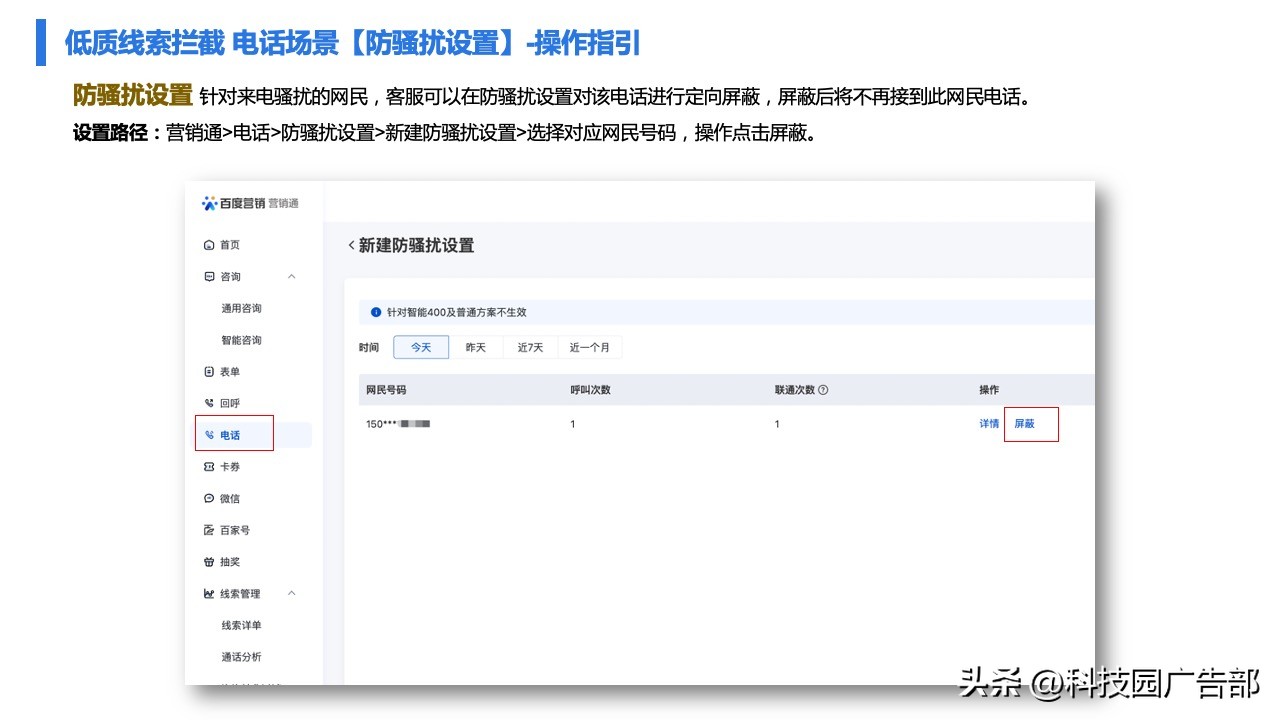Open 详情 details for the phone record
This screenshot has height=720, width=1280.
pos(988,423)
